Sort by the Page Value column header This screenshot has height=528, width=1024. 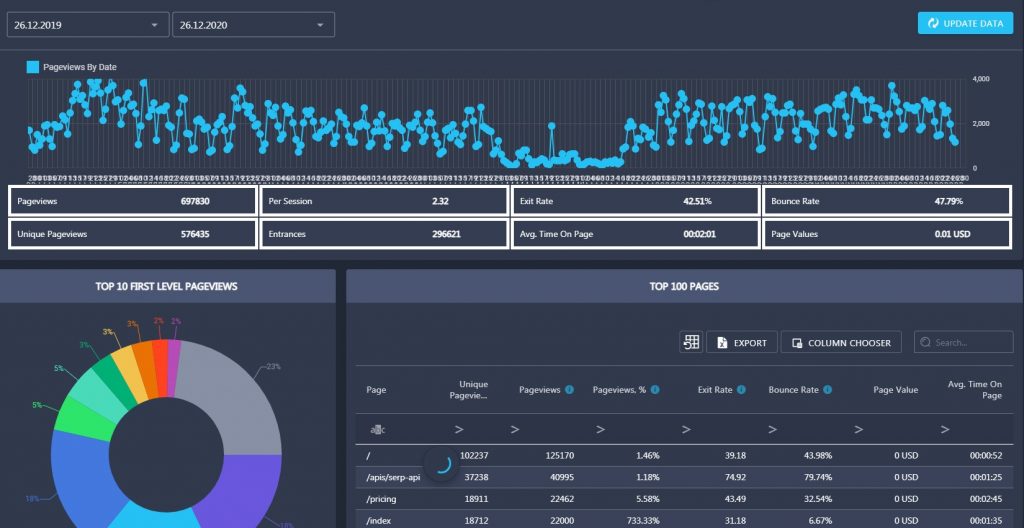pos(895,389)
